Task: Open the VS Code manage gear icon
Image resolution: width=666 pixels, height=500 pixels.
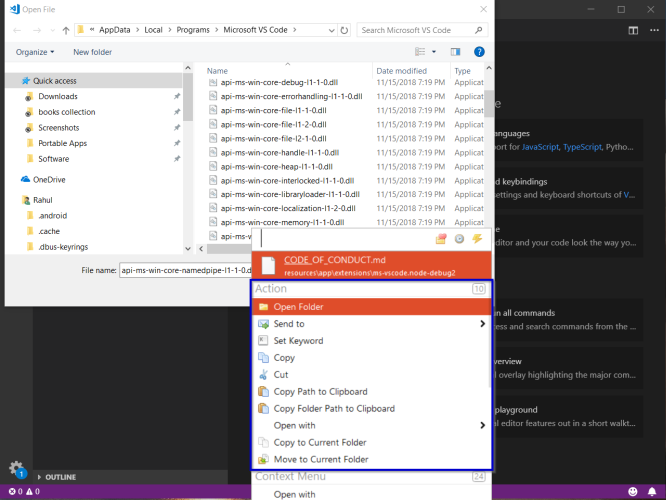Action: tap(16, 469)
